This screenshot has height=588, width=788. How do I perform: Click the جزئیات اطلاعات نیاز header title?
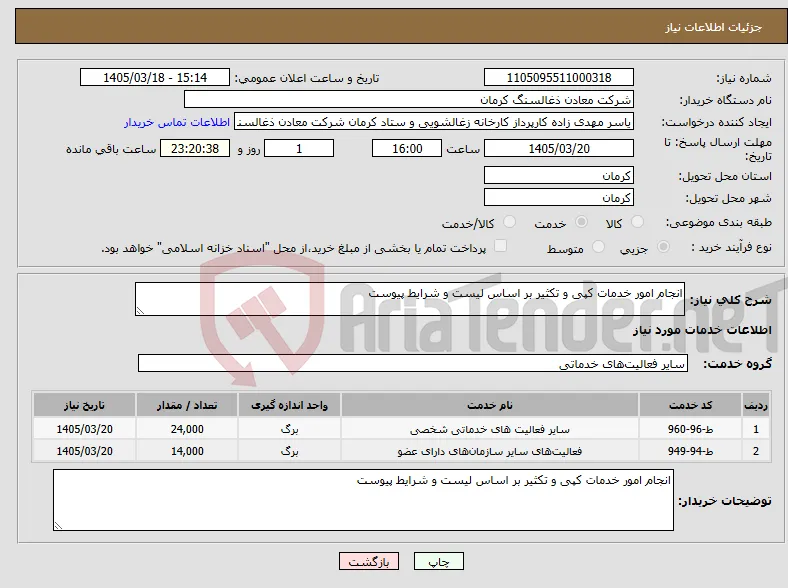(714, 27)
